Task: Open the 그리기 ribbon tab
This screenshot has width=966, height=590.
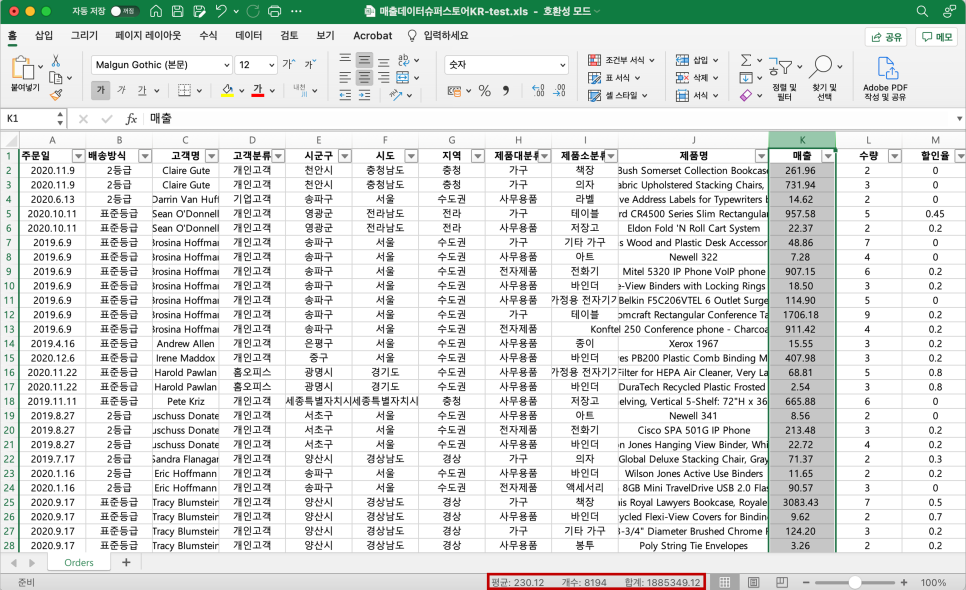Action: tap(84, 35)
